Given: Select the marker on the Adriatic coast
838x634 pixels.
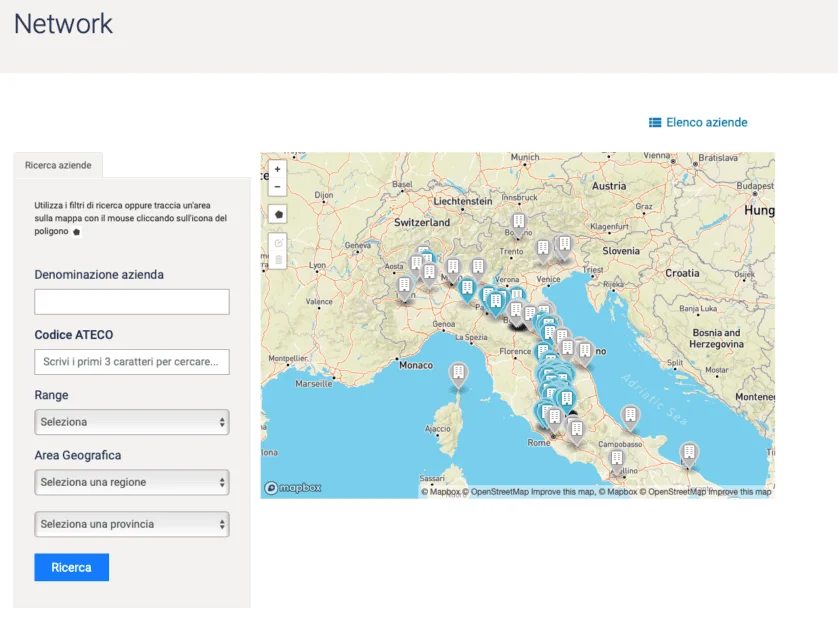Looking at the screenshot, I should tap(631, 418).
